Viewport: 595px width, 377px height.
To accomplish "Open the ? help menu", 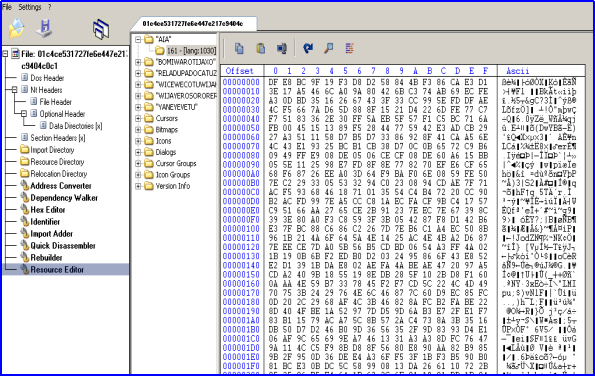I will (50, 7).
